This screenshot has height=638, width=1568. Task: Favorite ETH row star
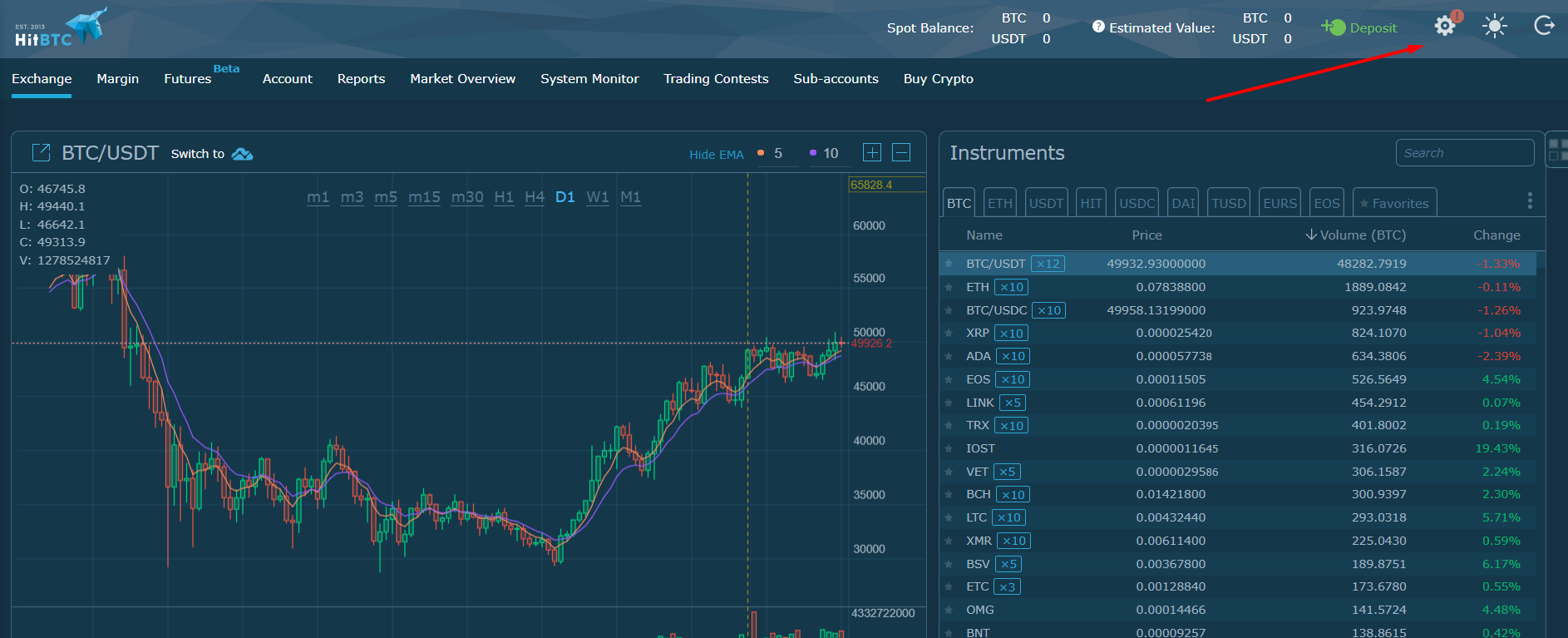(x=949, y=287)
